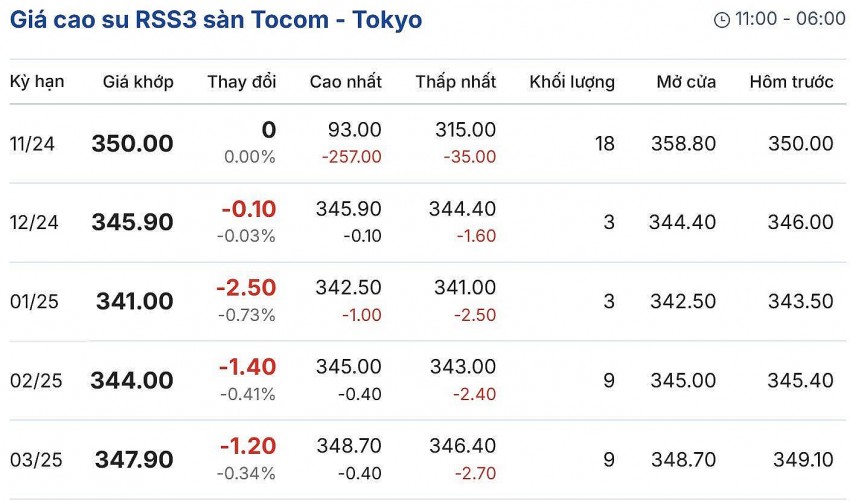
Task: Click the Cao nhất column header
Action: click(345, 82)
